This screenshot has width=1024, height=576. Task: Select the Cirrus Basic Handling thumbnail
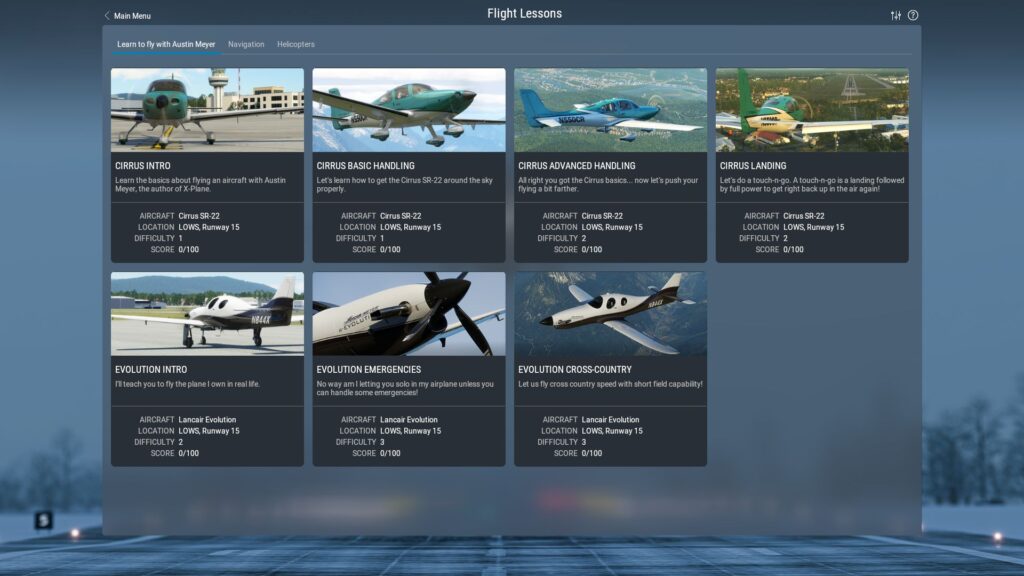(408, 110)
